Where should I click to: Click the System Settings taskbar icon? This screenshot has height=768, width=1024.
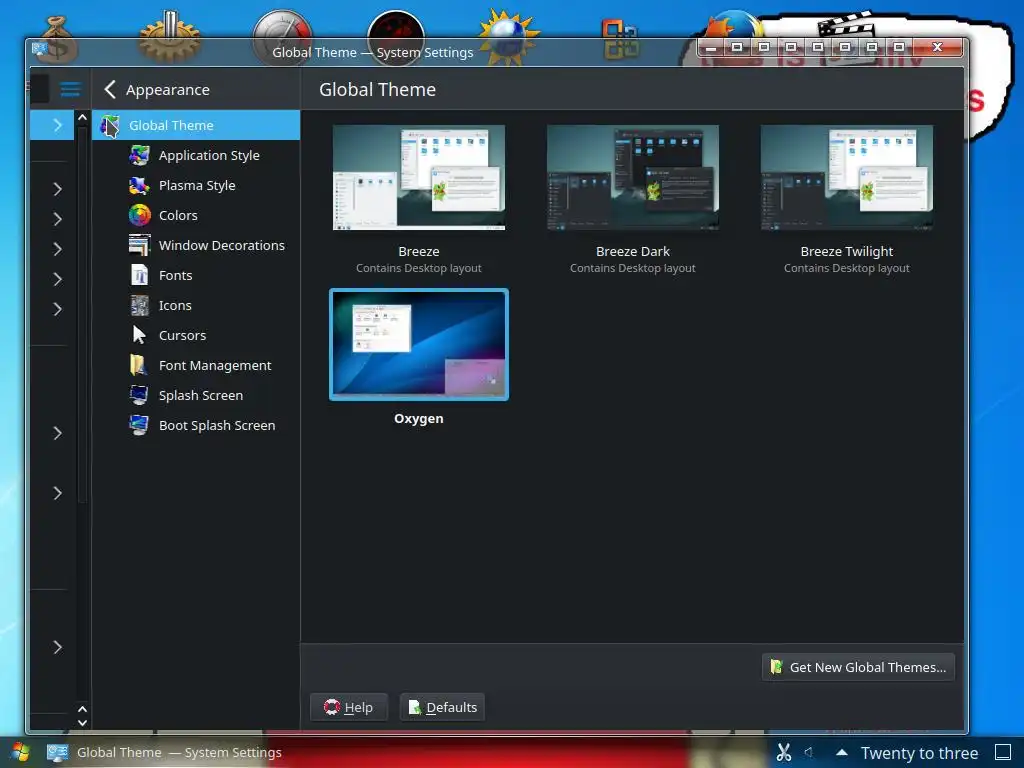[57, 752]
